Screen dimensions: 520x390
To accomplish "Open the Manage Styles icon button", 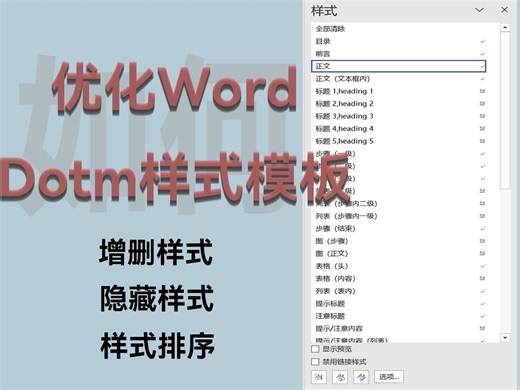I will (x=361, y=377).
